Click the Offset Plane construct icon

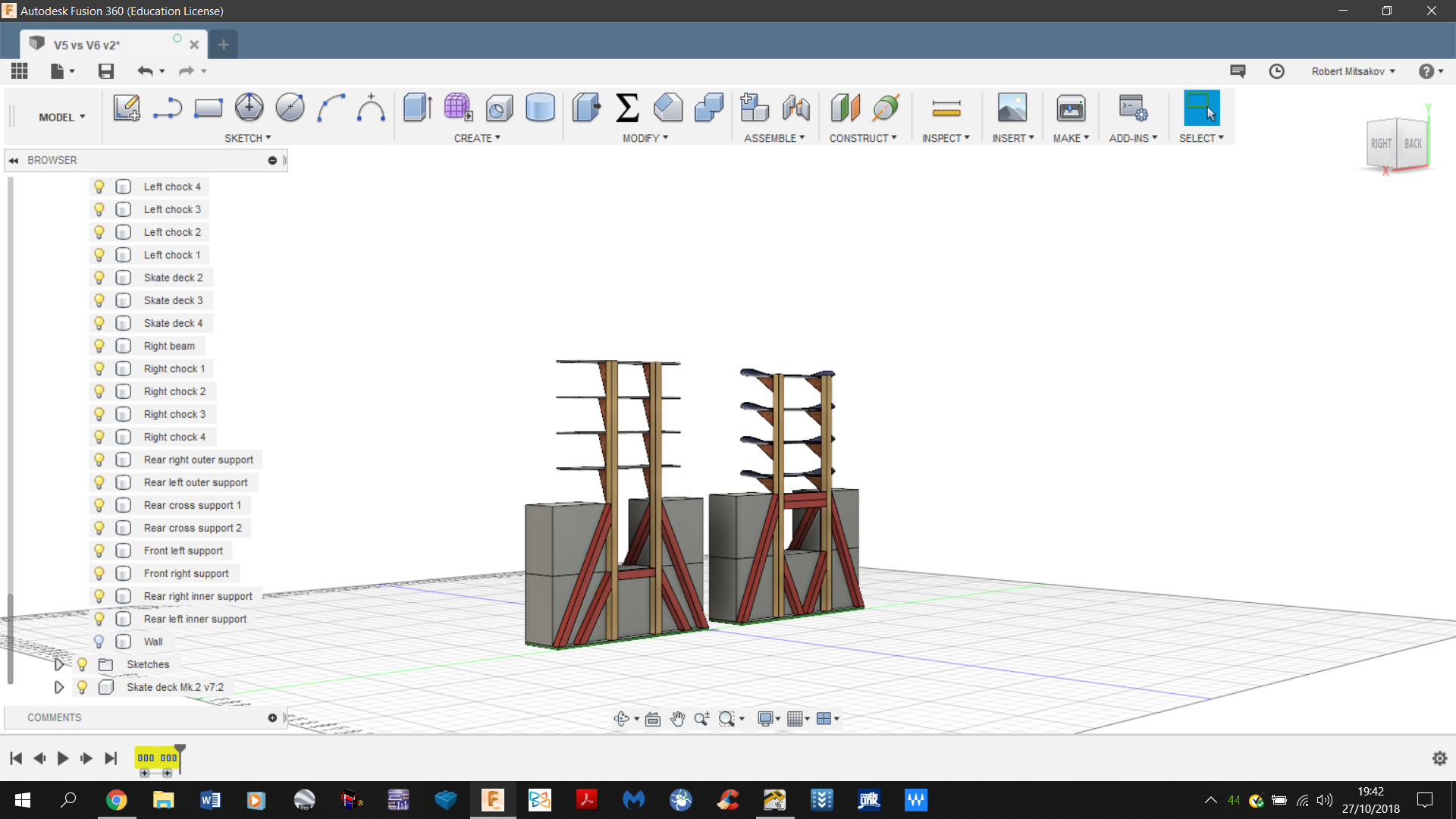(846, 108)
